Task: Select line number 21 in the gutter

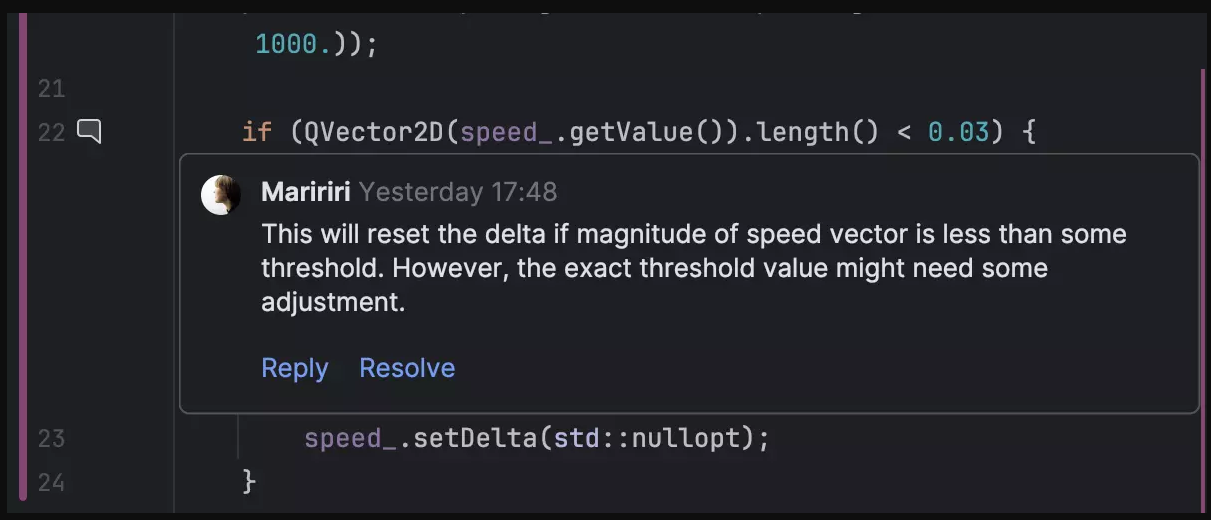Action: tap(51, 89)
